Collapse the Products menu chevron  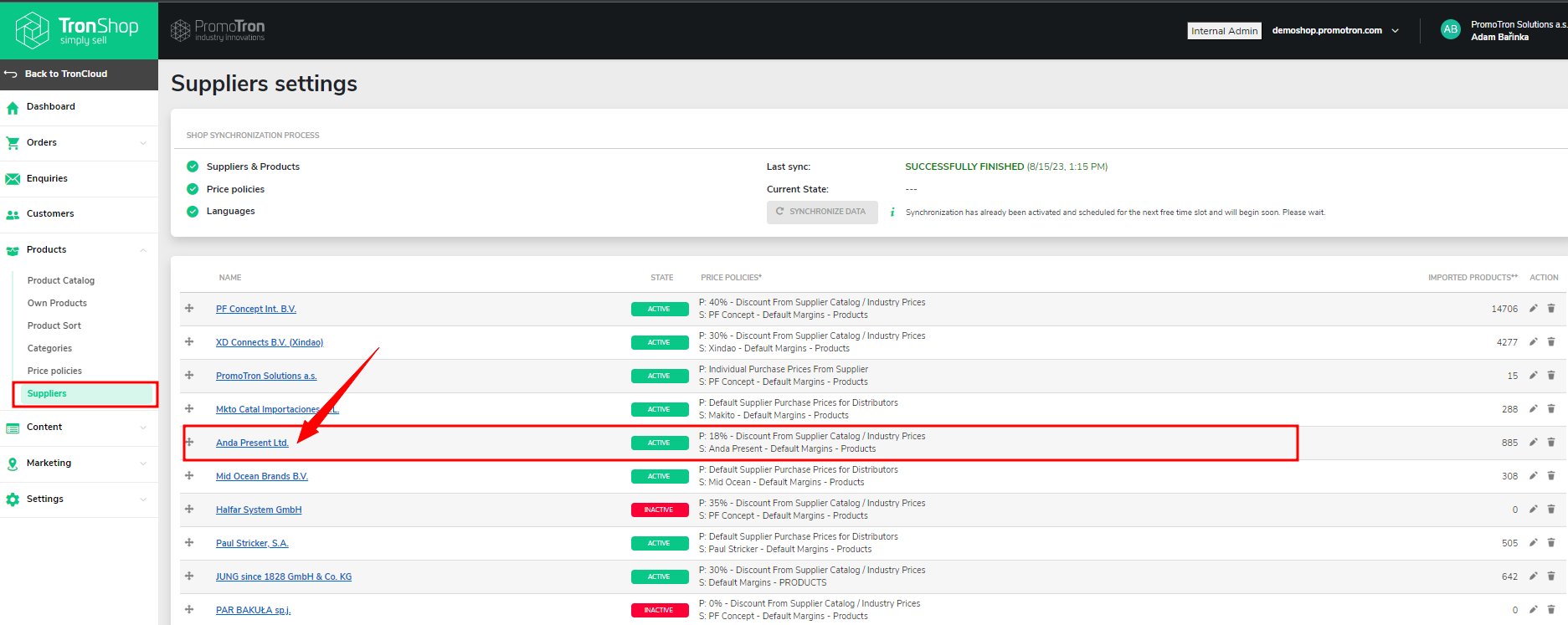pyautogui.click(x=143, y=250)
